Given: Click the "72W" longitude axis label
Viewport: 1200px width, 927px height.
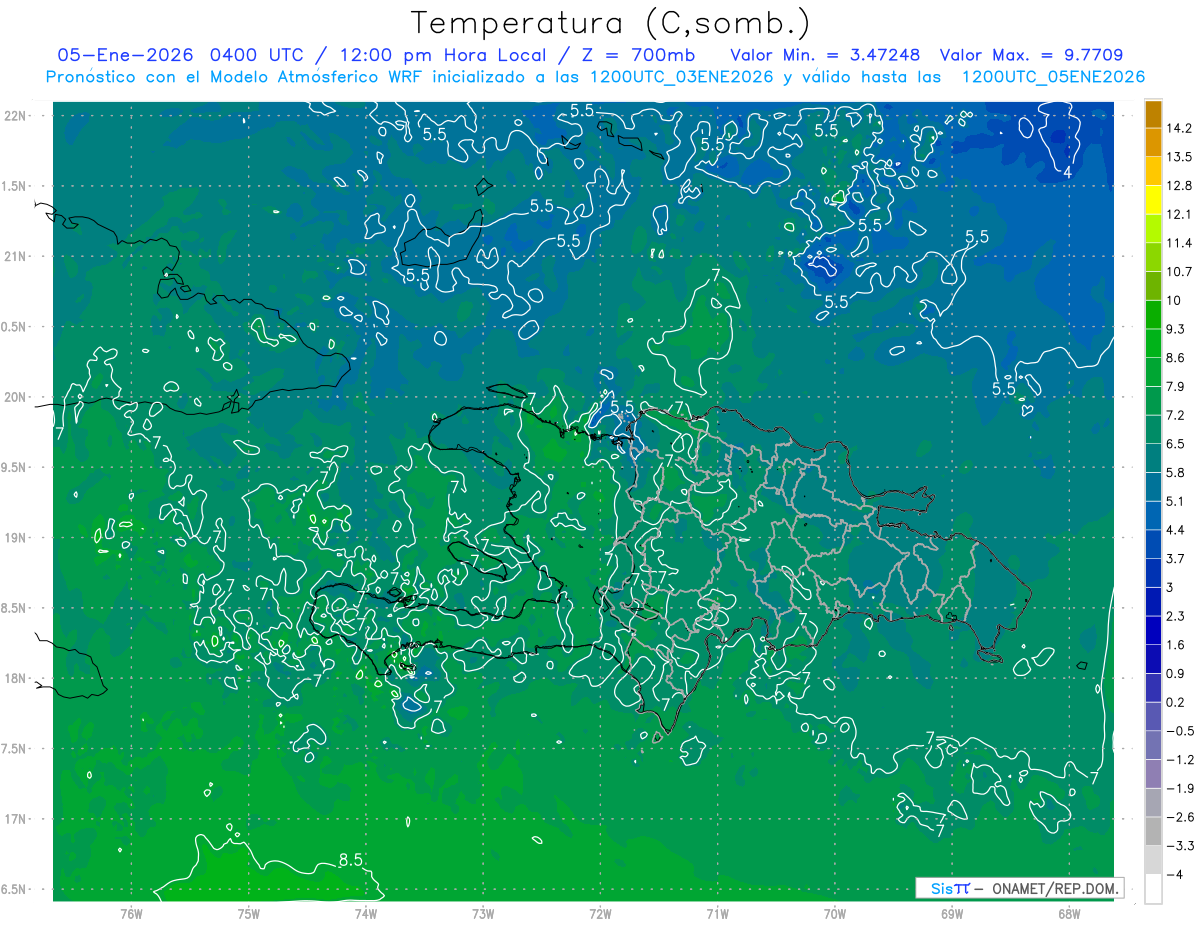Looking at the screenshot, I should 600,914.
